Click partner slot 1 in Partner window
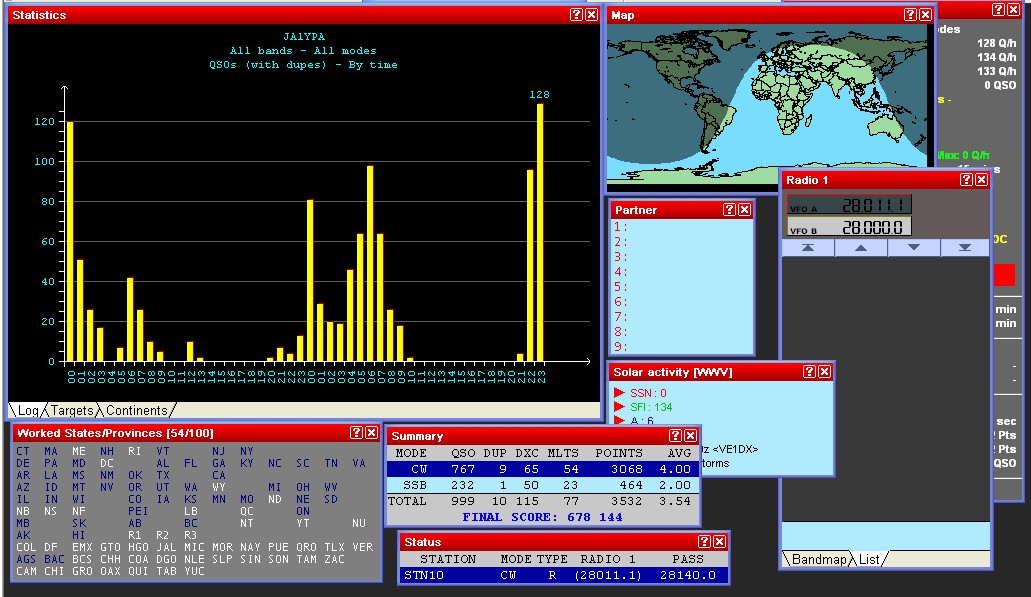 tap(681, 227)
